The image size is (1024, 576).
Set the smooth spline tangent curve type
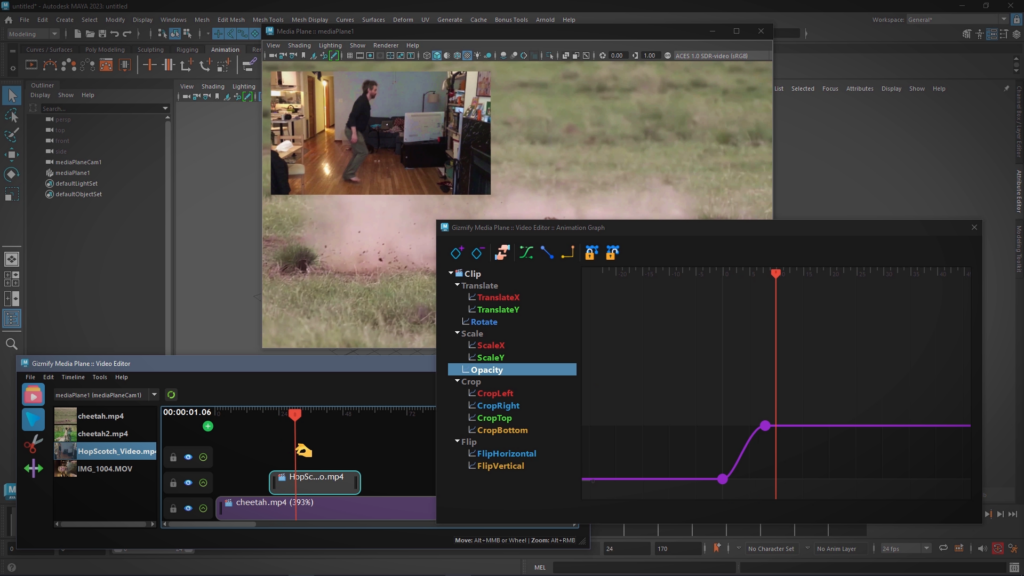click(x=526, y=253)
